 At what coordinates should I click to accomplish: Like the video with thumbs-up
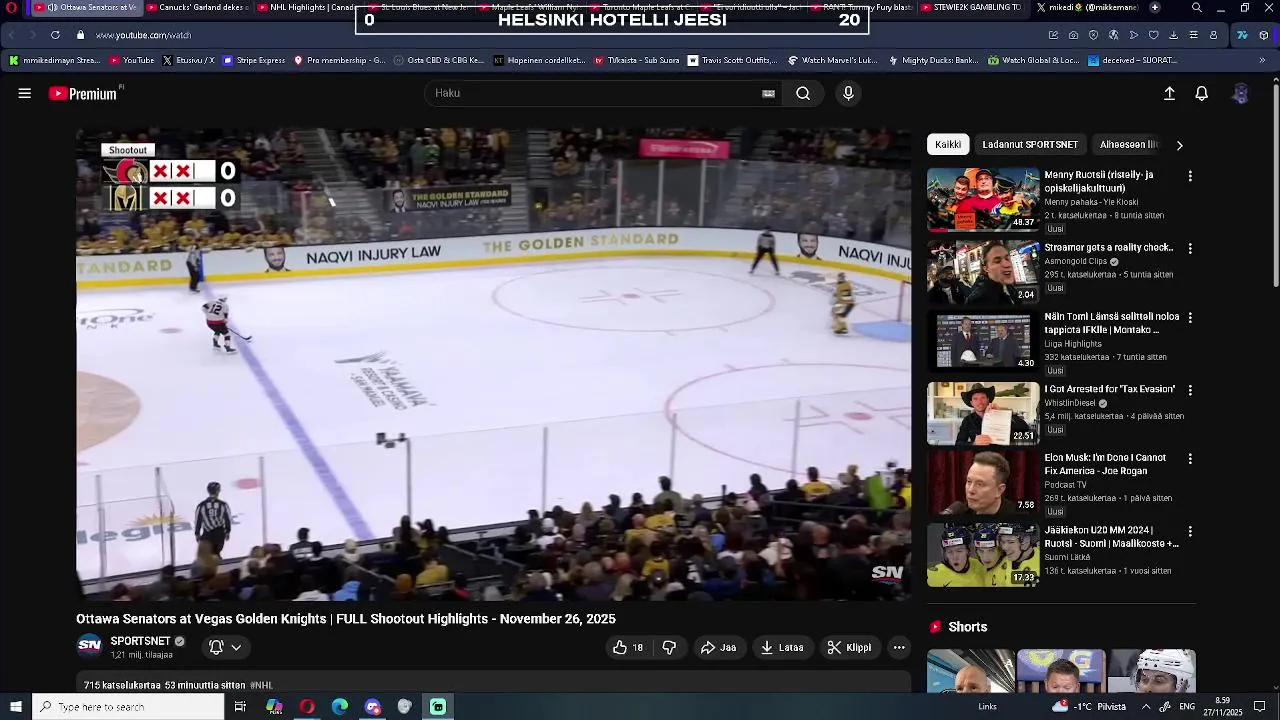coord(628,647)
